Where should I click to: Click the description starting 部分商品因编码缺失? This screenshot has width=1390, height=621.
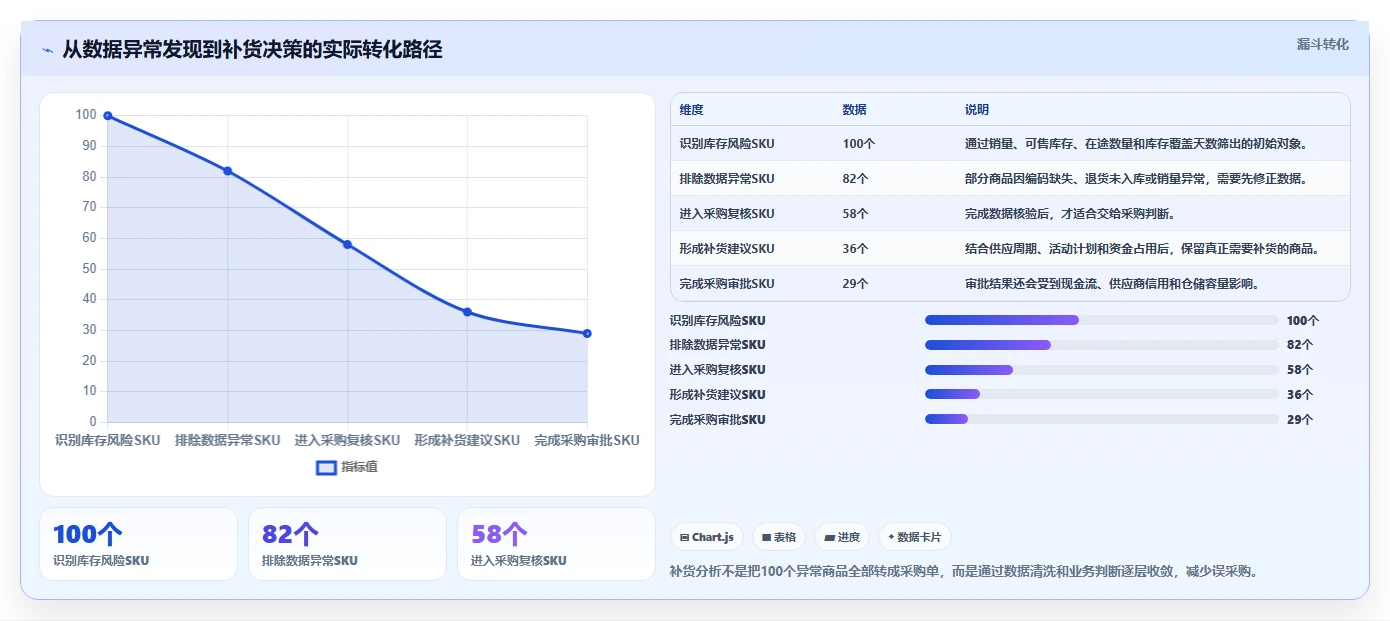click(1136, 179)
